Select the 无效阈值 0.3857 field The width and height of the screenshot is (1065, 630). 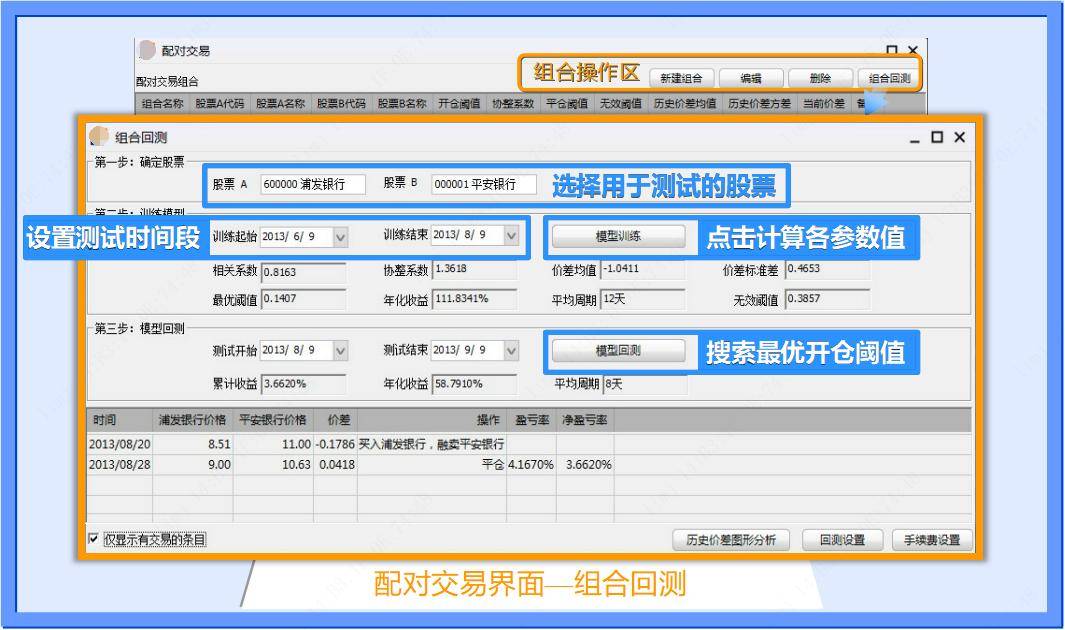pos(827,299)
